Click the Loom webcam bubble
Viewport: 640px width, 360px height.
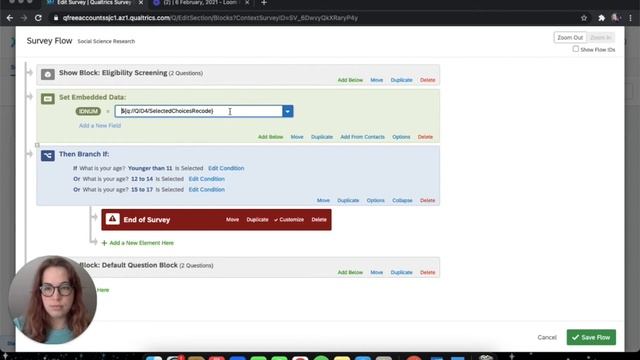pyautogui.click(x=52, y=300)
